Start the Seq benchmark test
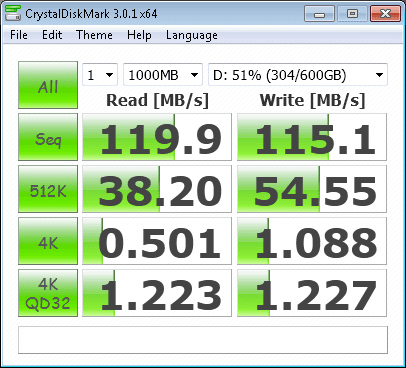The width and height of the screenshot is (406, 368). (48, 137)
